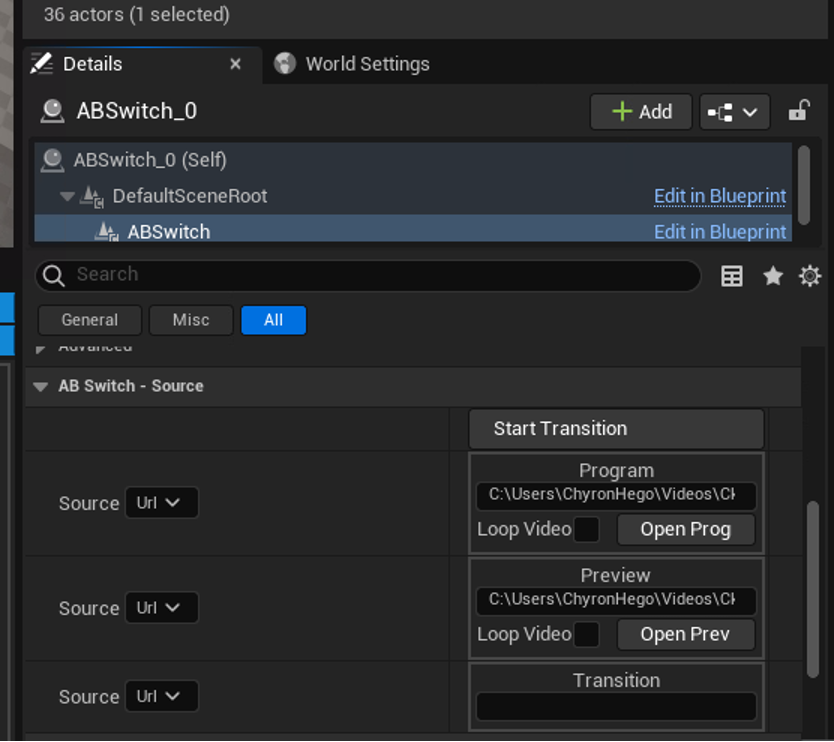Open the Transition Source Url dropdown

(161, 697)
